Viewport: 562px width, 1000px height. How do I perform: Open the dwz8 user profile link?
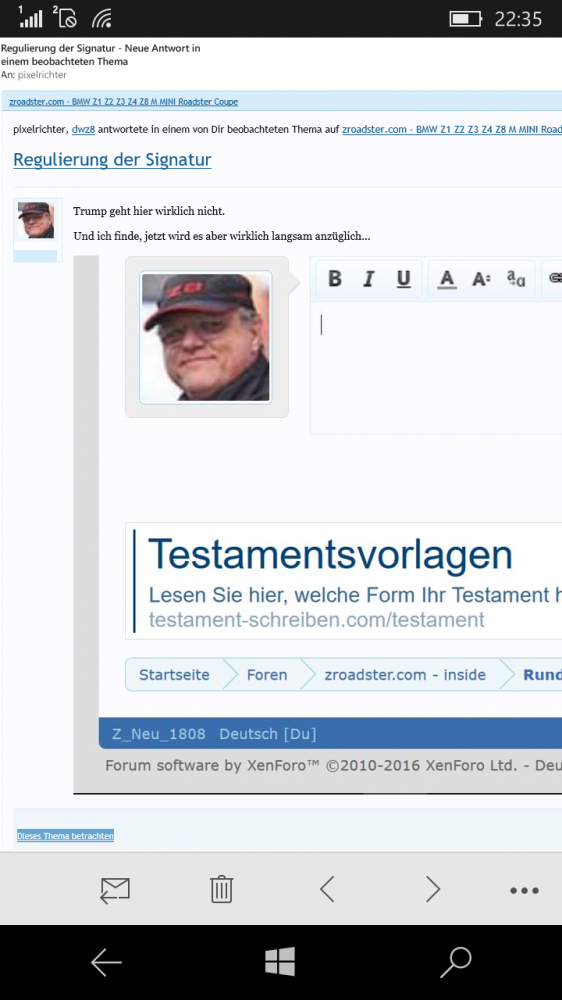click(82, 129)
